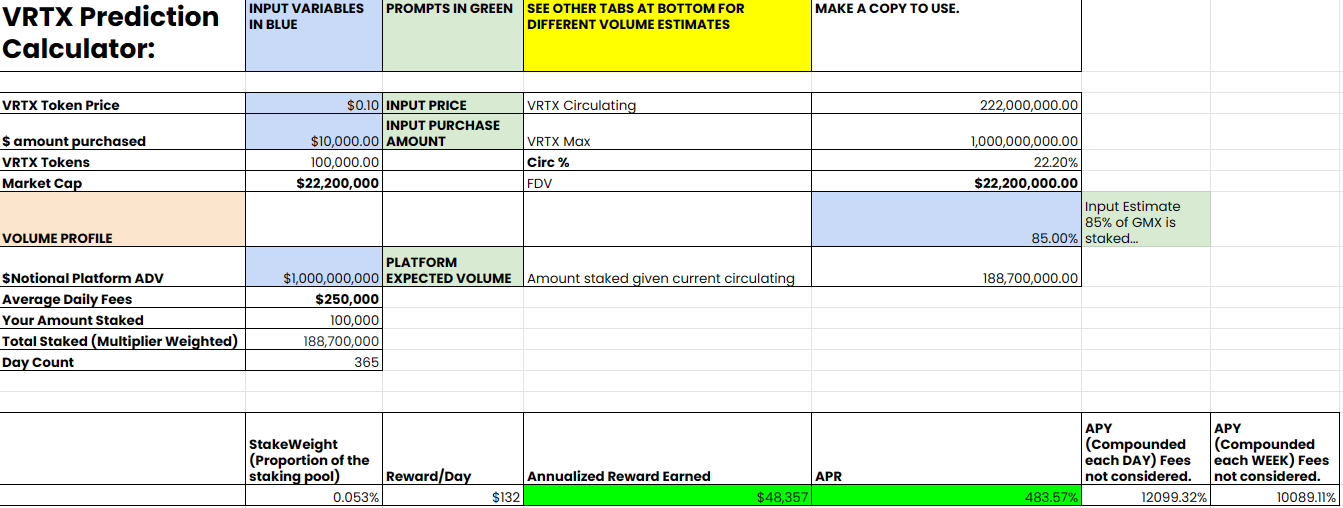1343x508 pixels.
Task: Click the 'INPUT PURCHASE AMOUNT' prompt cell
Action: tap(453, 133)
